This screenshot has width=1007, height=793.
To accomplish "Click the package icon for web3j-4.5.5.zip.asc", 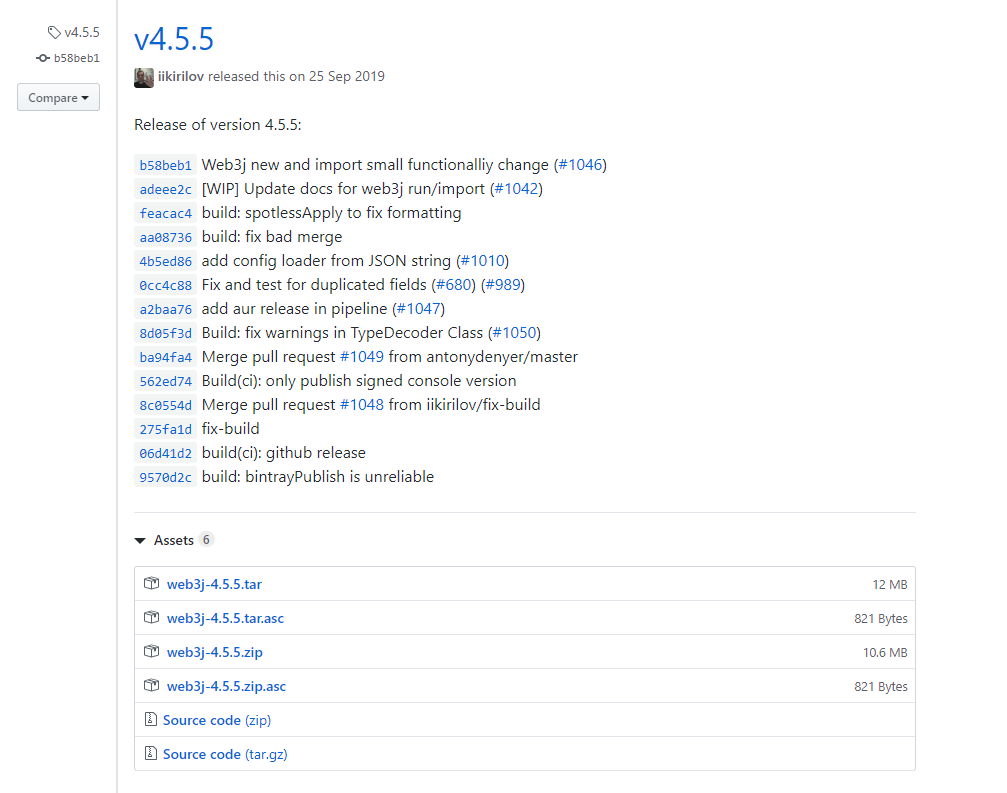I will pos(152,686).
